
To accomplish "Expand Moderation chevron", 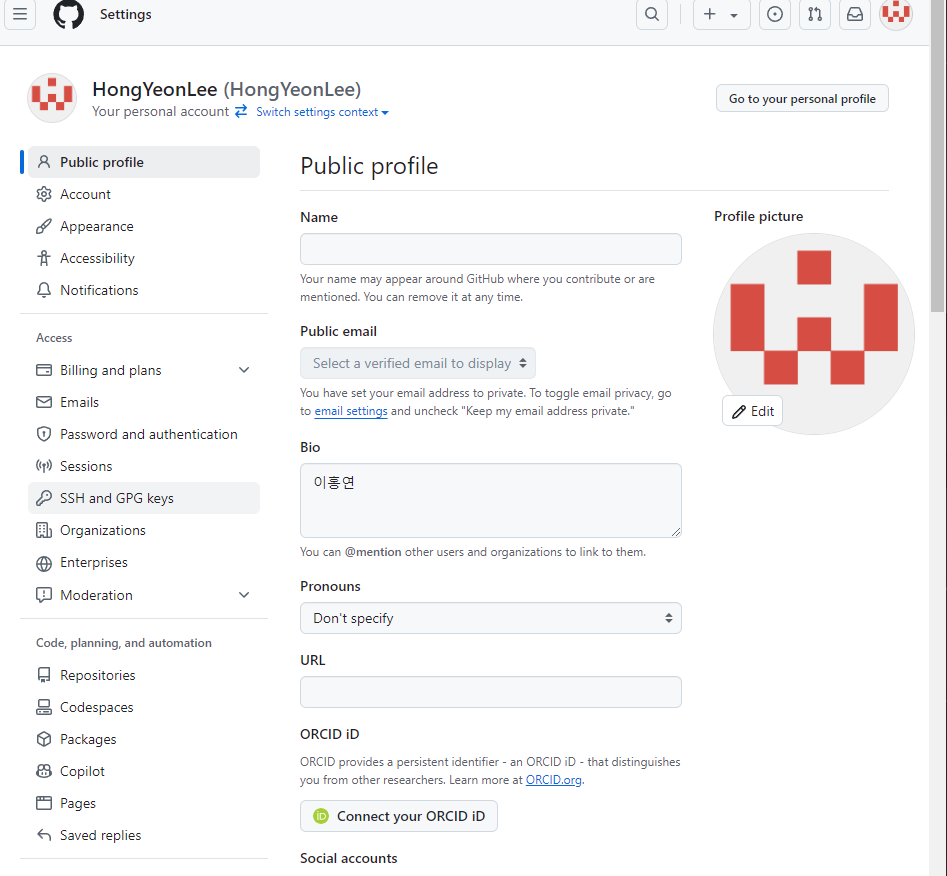I will 244,595.
